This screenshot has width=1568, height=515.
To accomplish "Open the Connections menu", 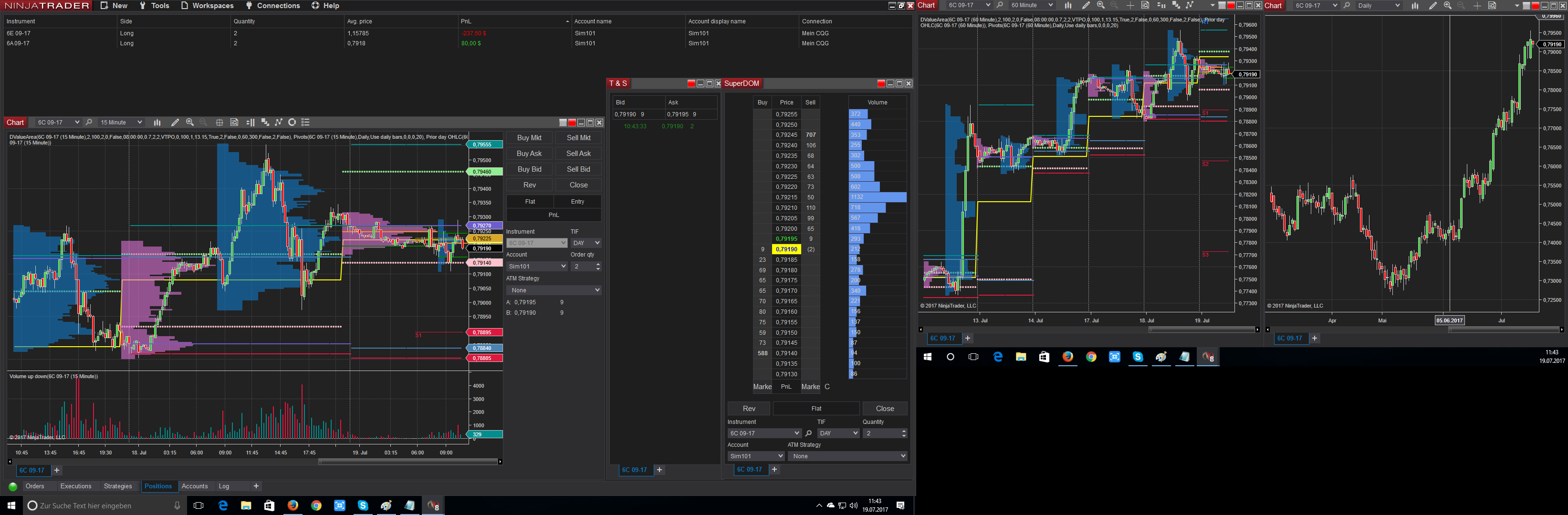I will point(272,5).
